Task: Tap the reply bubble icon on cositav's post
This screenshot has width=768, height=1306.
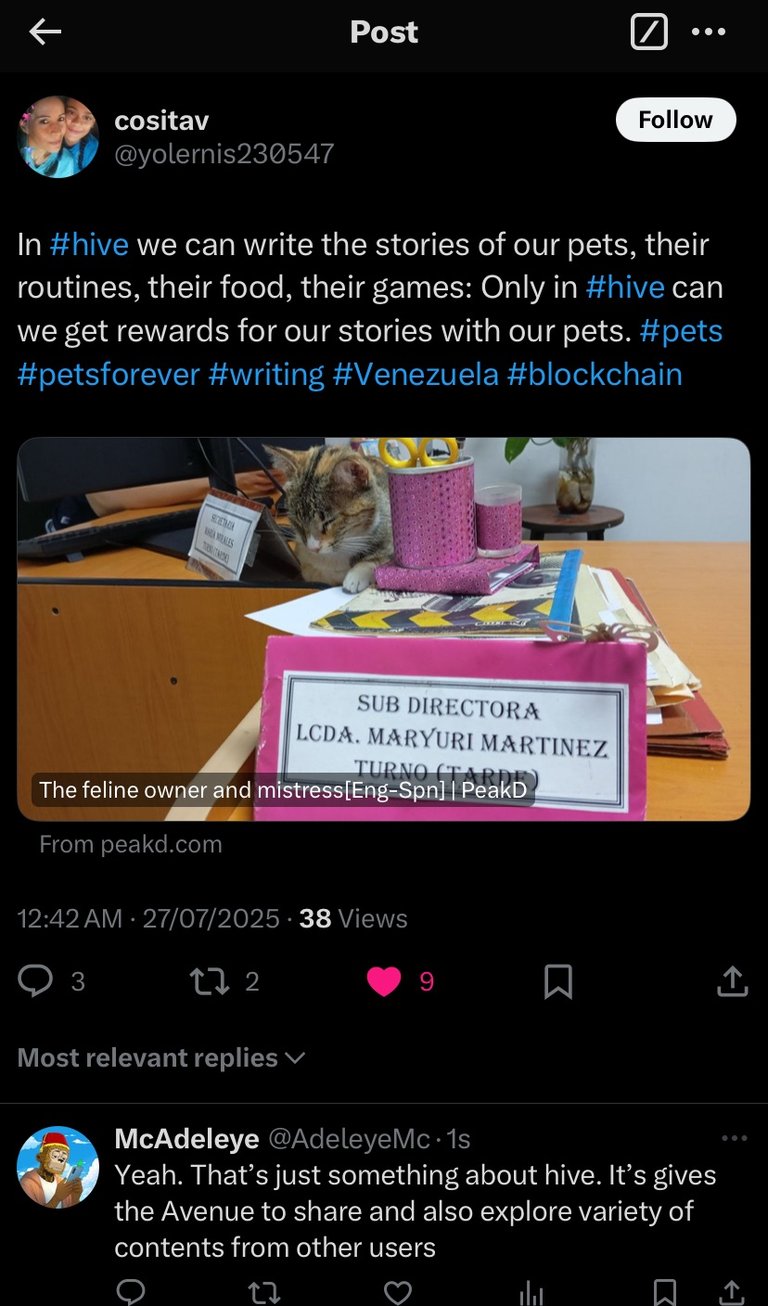Action: [x=36, y=981]
